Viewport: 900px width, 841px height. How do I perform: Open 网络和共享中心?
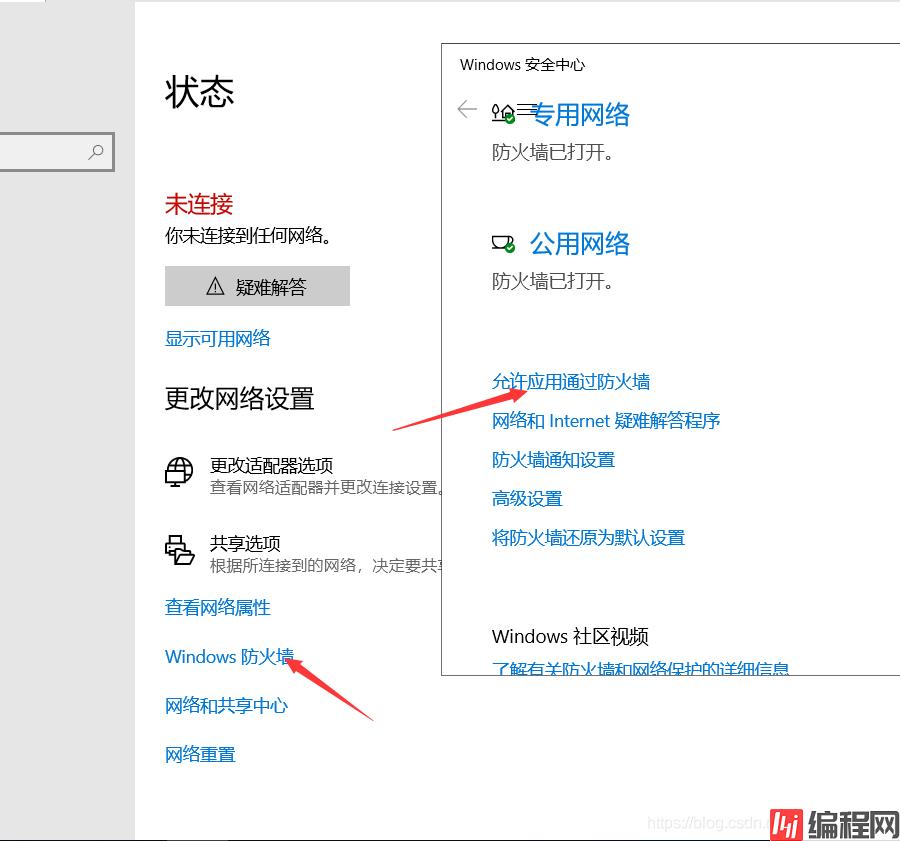(x=226, y=706)
